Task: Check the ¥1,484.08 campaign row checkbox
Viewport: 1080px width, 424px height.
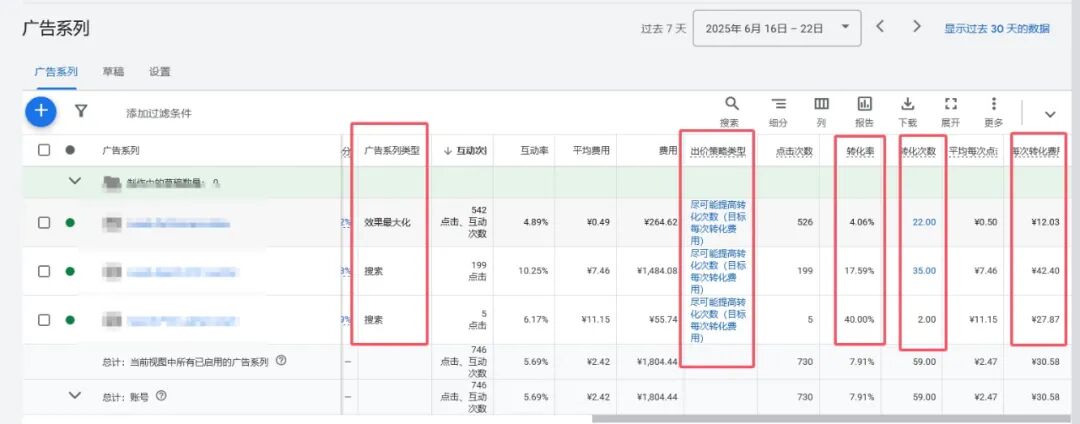Action: 43,271
